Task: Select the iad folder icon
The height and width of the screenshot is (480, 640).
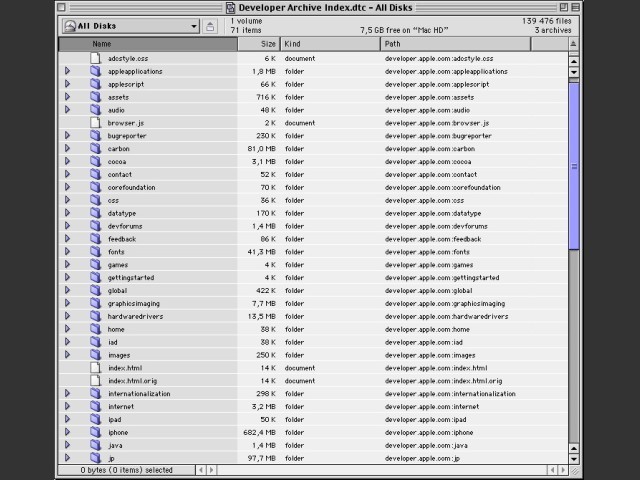Action: coord(96,342)
